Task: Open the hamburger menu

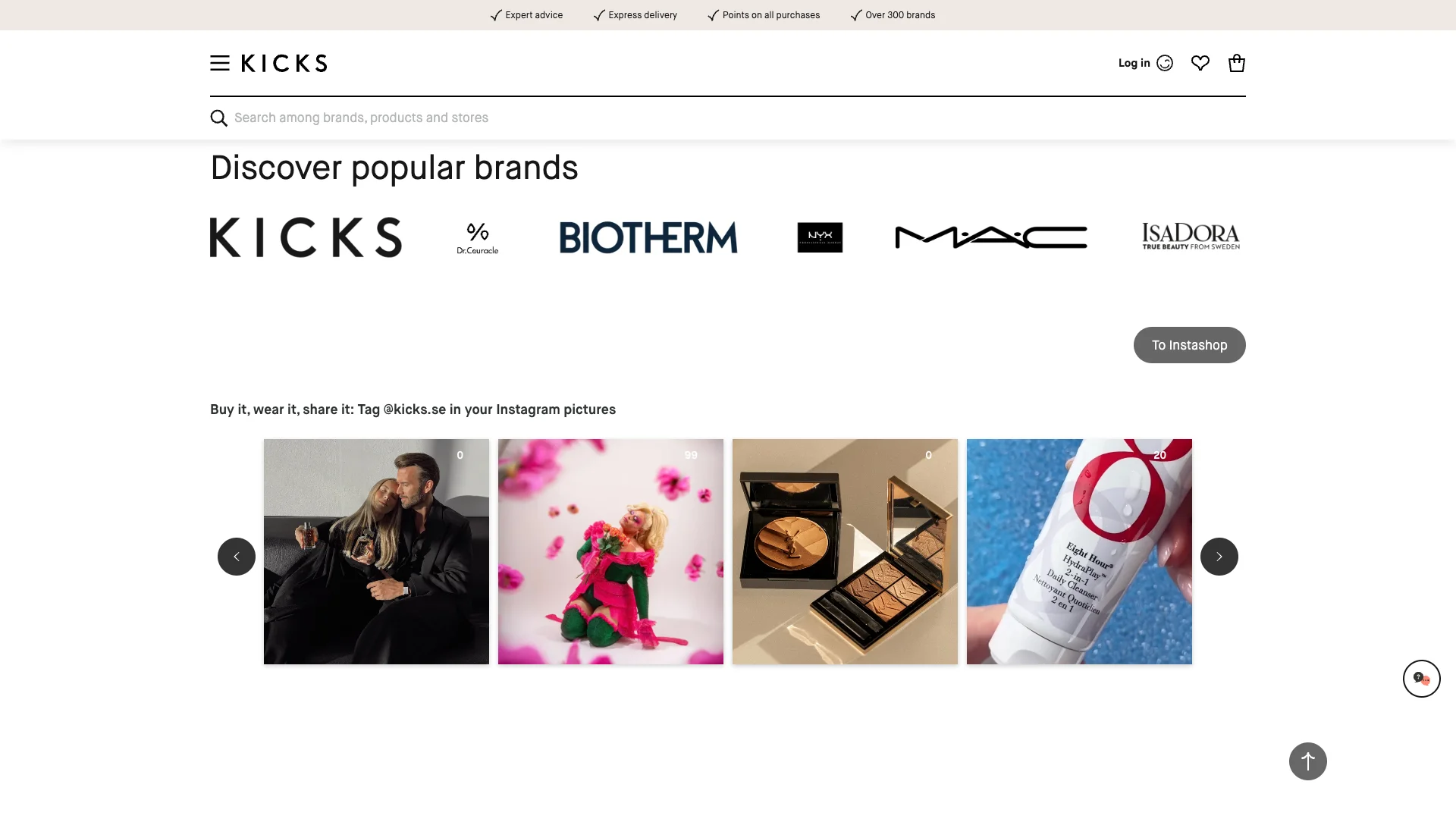Action: pos(220,63)
